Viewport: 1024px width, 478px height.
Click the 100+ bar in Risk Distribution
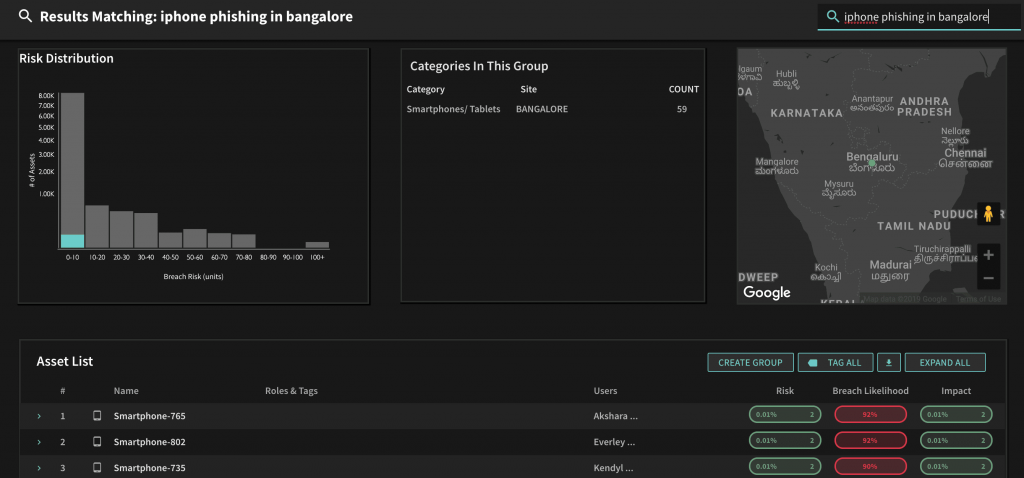click(317, 245)
